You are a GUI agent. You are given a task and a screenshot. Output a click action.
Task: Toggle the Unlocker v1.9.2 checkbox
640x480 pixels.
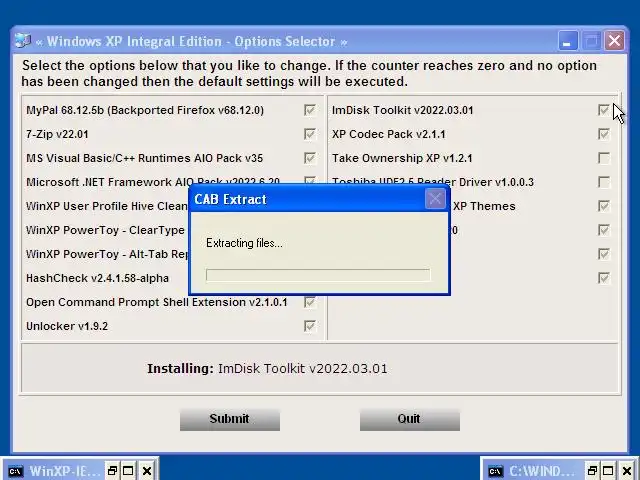(x=310, y=326)
